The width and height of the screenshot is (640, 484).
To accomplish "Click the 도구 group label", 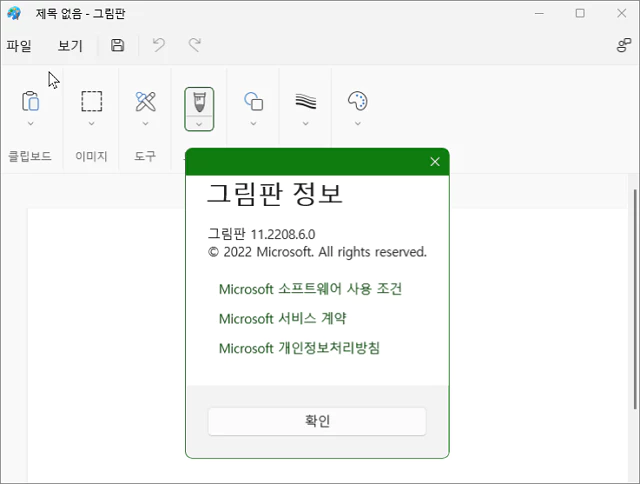I will (145, 156).
